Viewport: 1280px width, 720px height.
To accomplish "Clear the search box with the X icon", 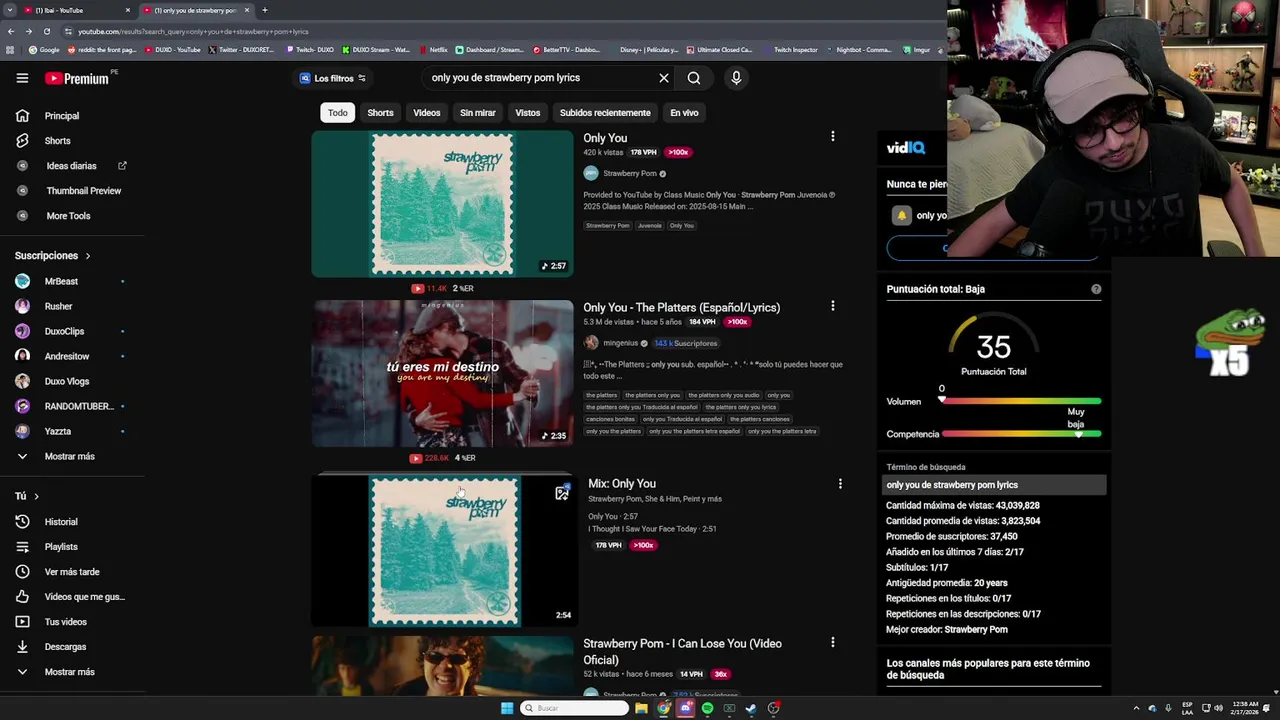I will click(x=663, y=78).
